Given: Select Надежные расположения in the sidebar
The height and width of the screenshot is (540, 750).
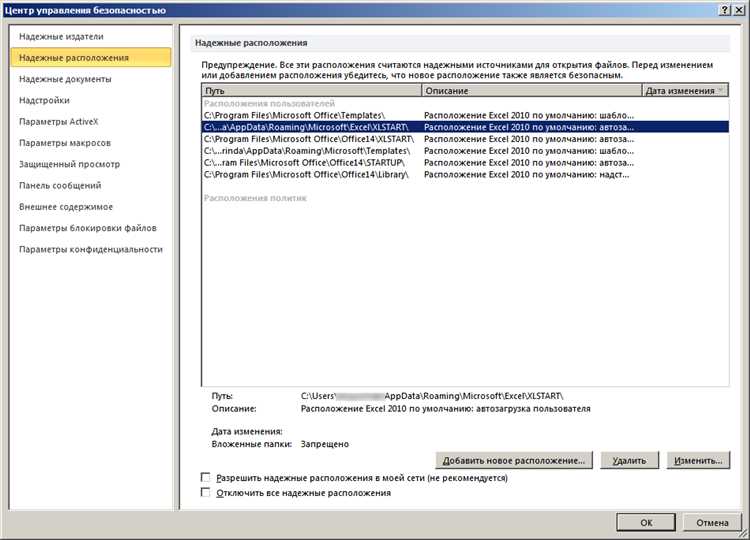Looking at the screenshot, I should [90, 57].
